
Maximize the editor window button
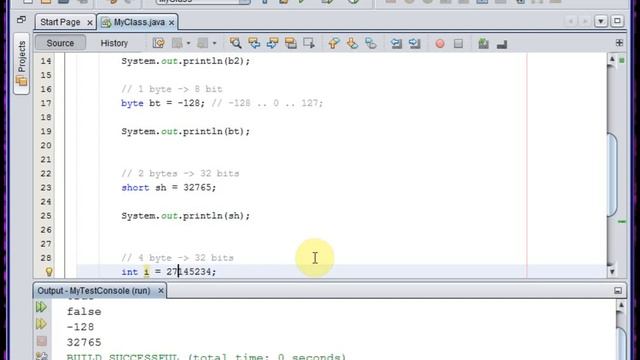pos(617,21)
